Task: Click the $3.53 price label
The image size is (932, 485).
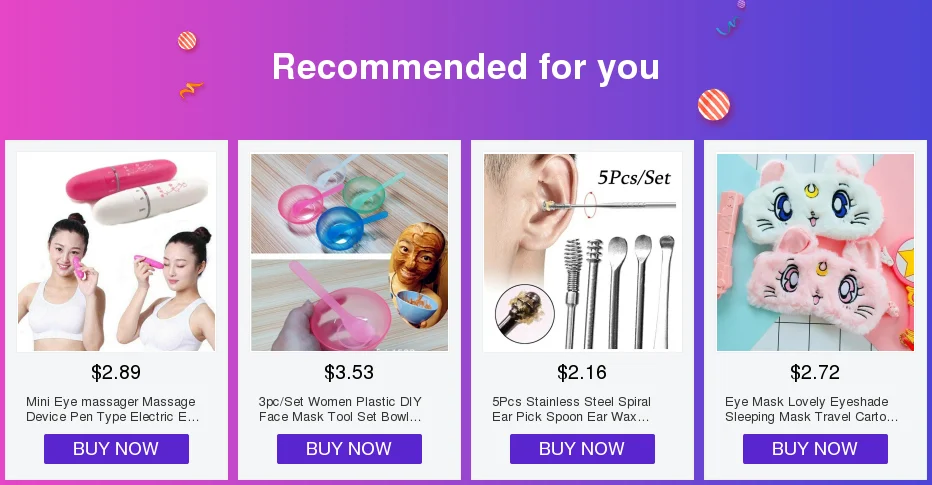Action: [x=349, y=373]
